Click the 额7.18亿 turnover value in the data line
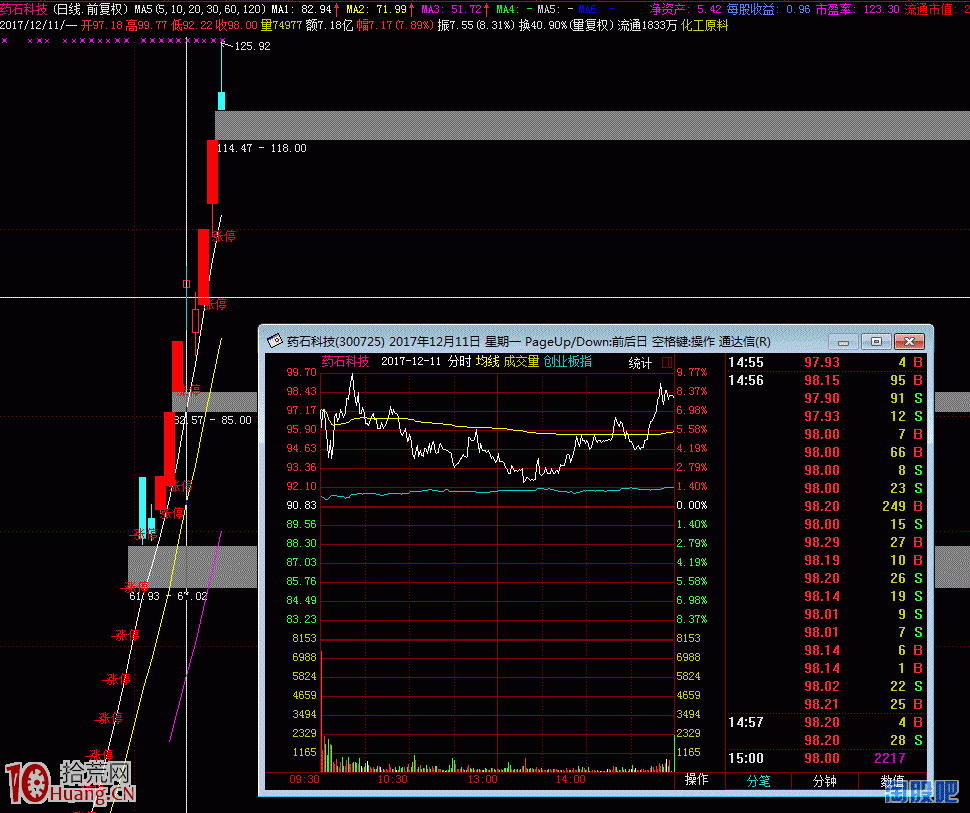Image resolution: width=970 pixels, height=813 pixels. click(x=329, y=26)
